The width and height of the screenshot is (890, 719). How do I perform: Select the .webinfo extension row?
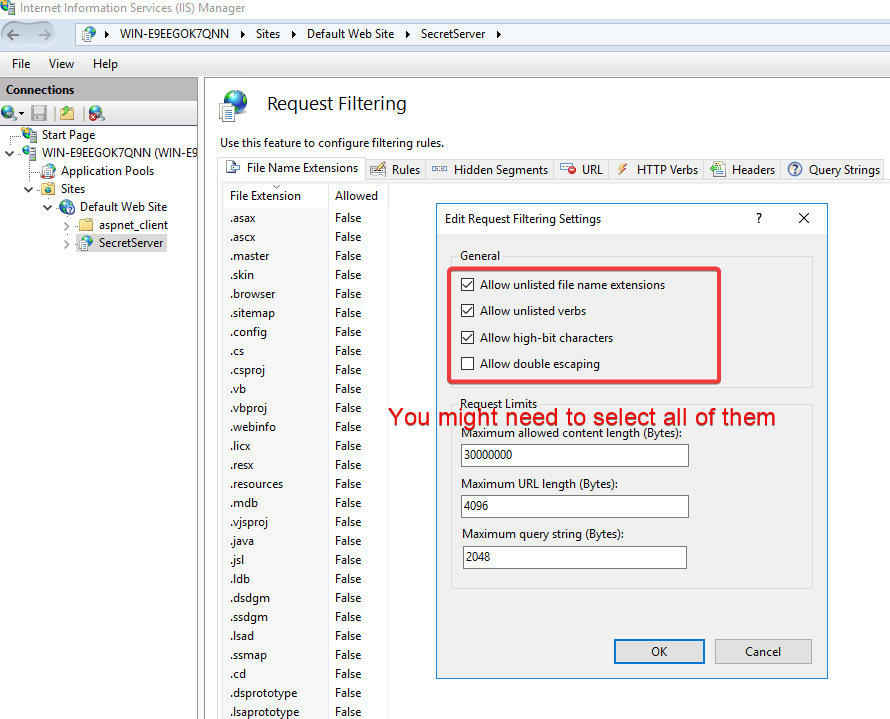(x=305, y=427)
